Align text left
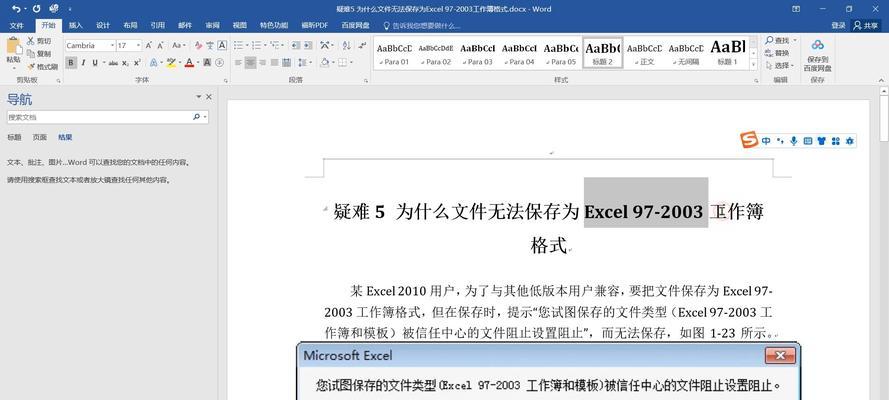Image resolution: width=889 pixels, height=400 pixels. pyautogui.click(x=238, y=62)
